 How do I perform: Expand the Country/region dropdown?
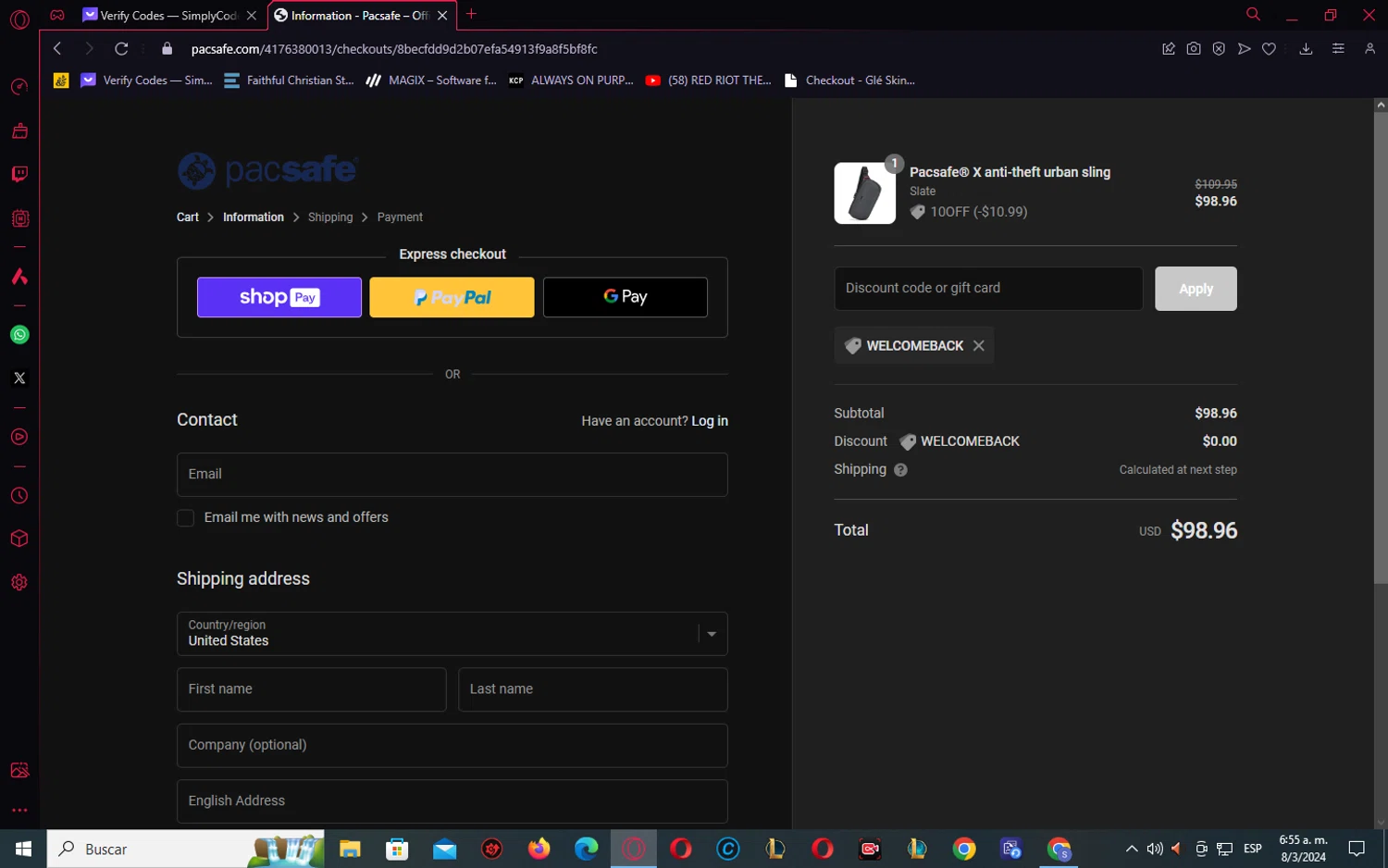pyautogui.click(x=452, y=634)
